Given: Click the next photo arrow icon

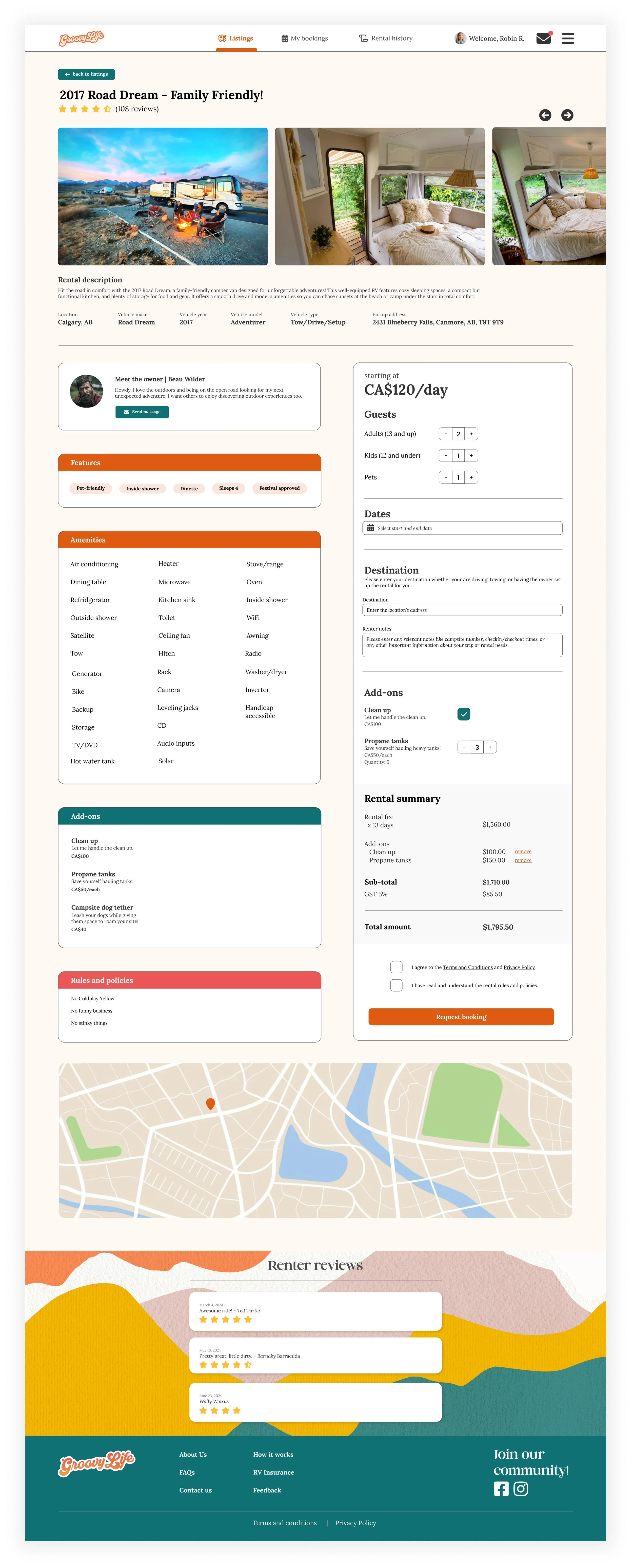Looking at the screenshot, I should [x=567, y=115].
